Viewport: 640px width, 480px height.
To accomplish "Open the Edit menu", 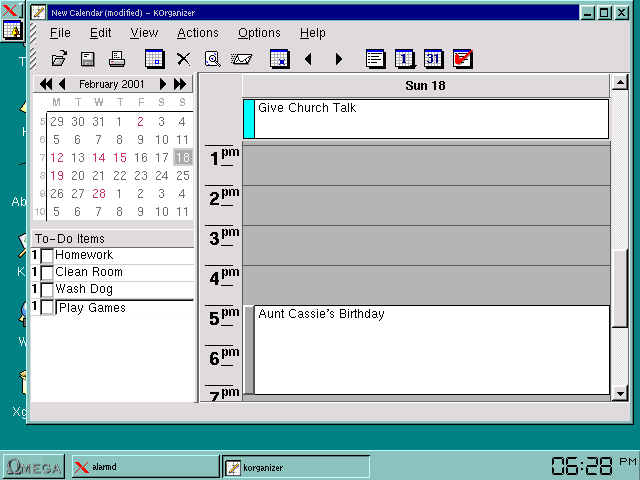I will pos(100,33).
